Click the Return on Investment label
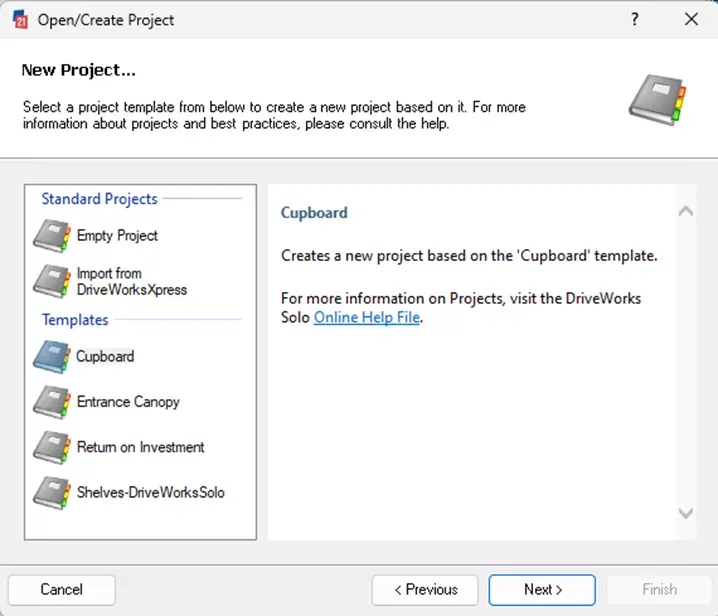This screenshot has height=616, width=718. point(141,447)
